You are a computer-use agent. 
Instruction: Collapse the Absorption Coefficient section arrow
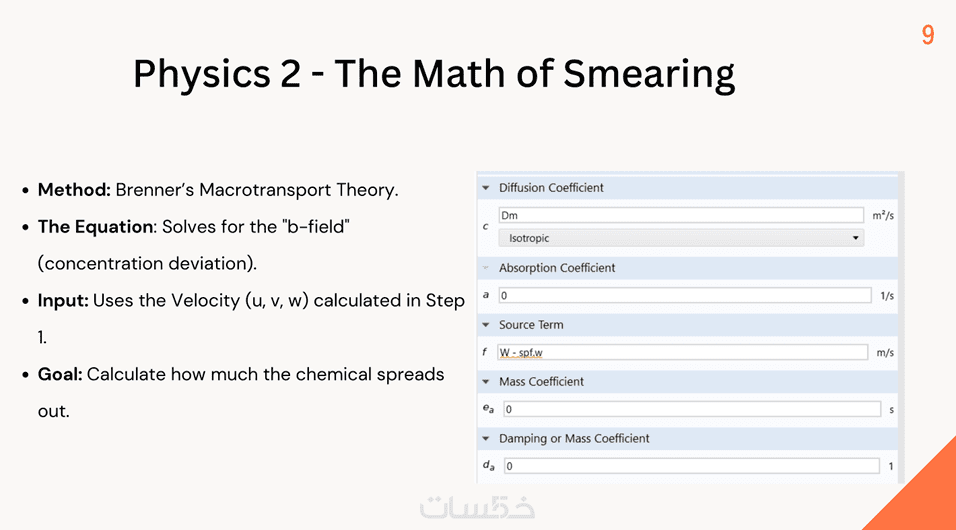[486, 268]
